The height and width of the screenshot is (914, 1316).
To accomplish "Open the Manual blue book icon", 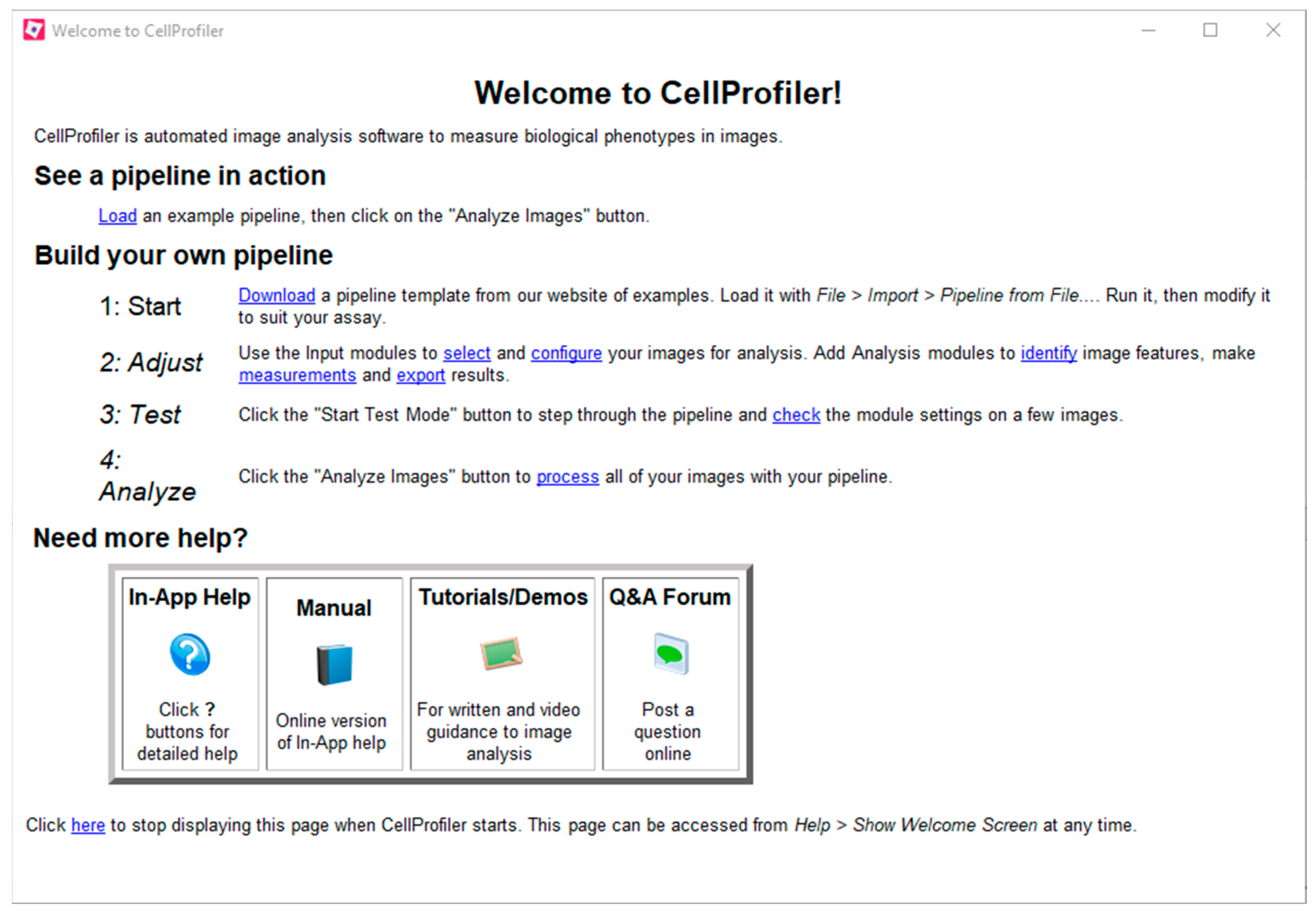I will click(x=334, y=664).
